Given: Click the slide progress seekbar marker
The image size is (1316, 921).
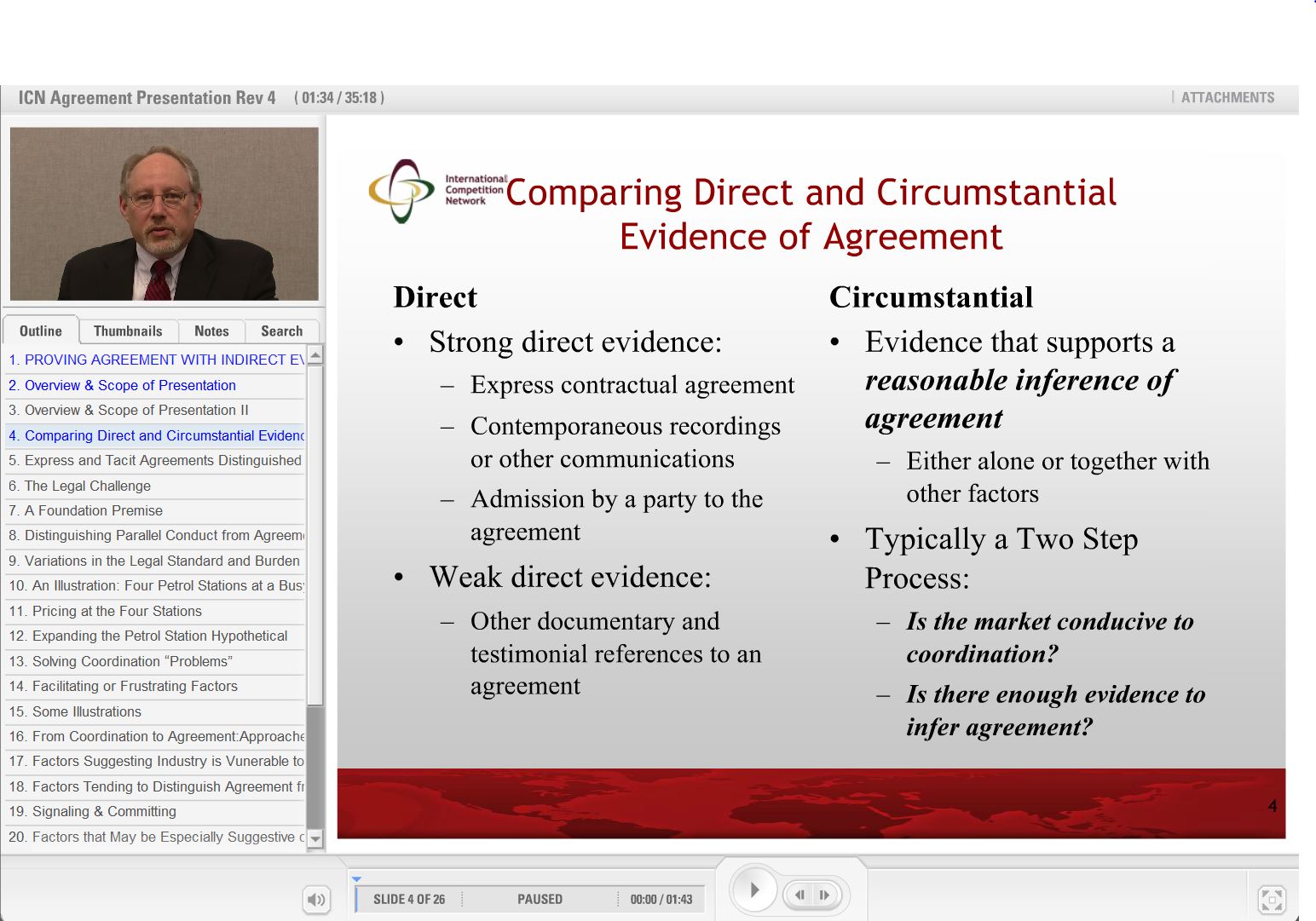Looking at the screenshot, I should [356, 878].
